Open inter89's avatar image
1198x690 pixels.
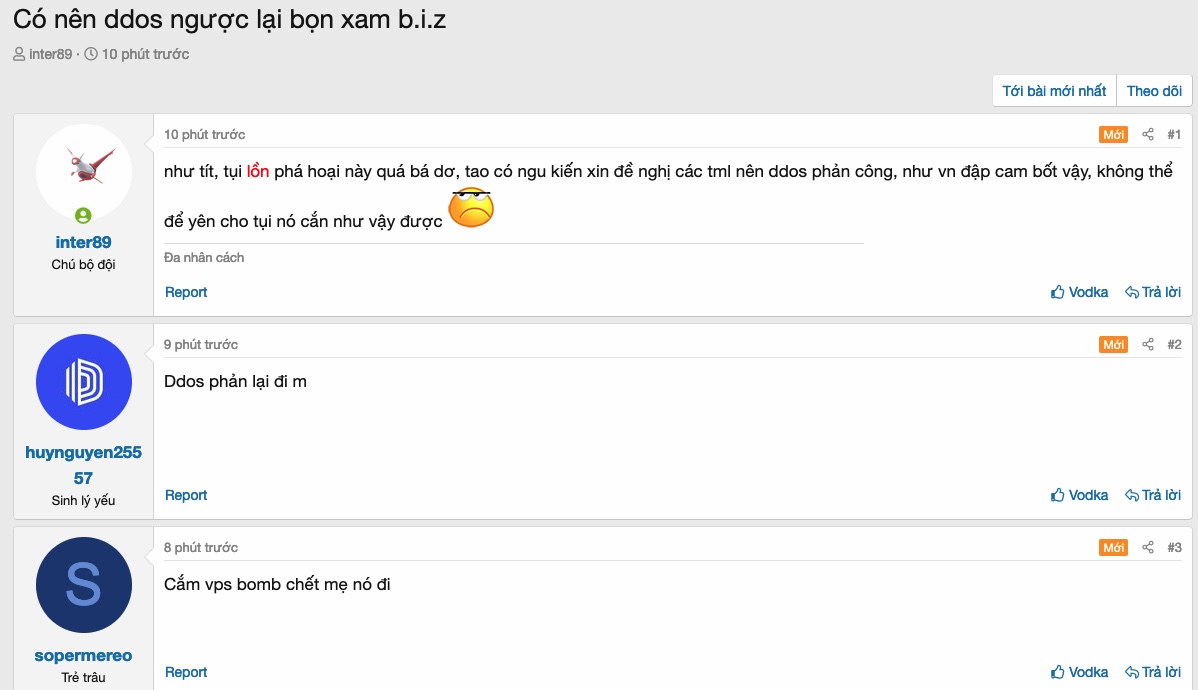click(84, 171)
